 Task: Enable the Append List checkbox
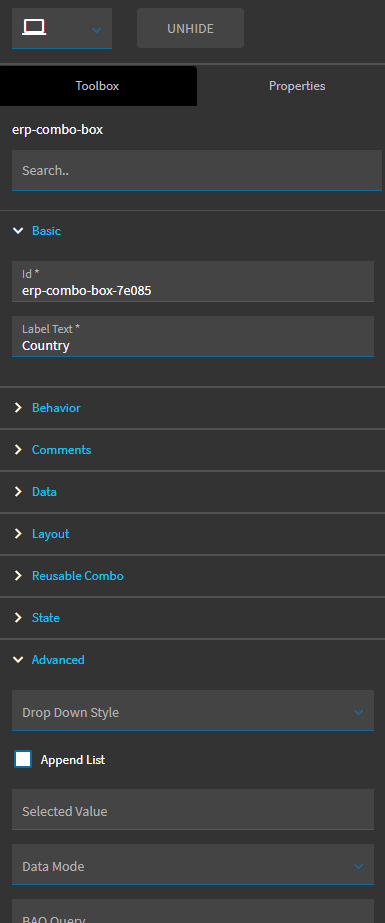[23, 759]
